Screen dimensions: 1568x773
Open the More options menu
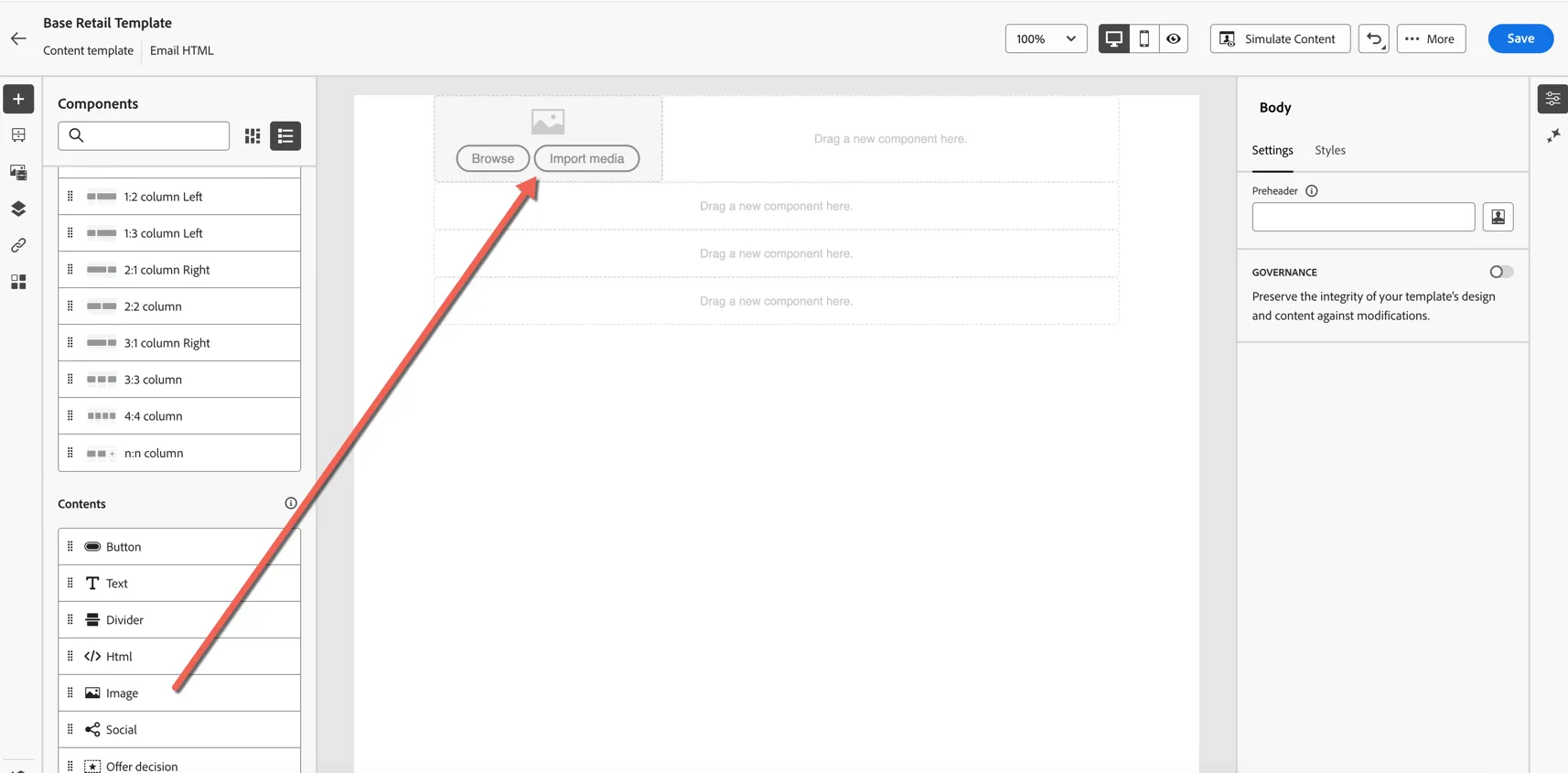1431,38
